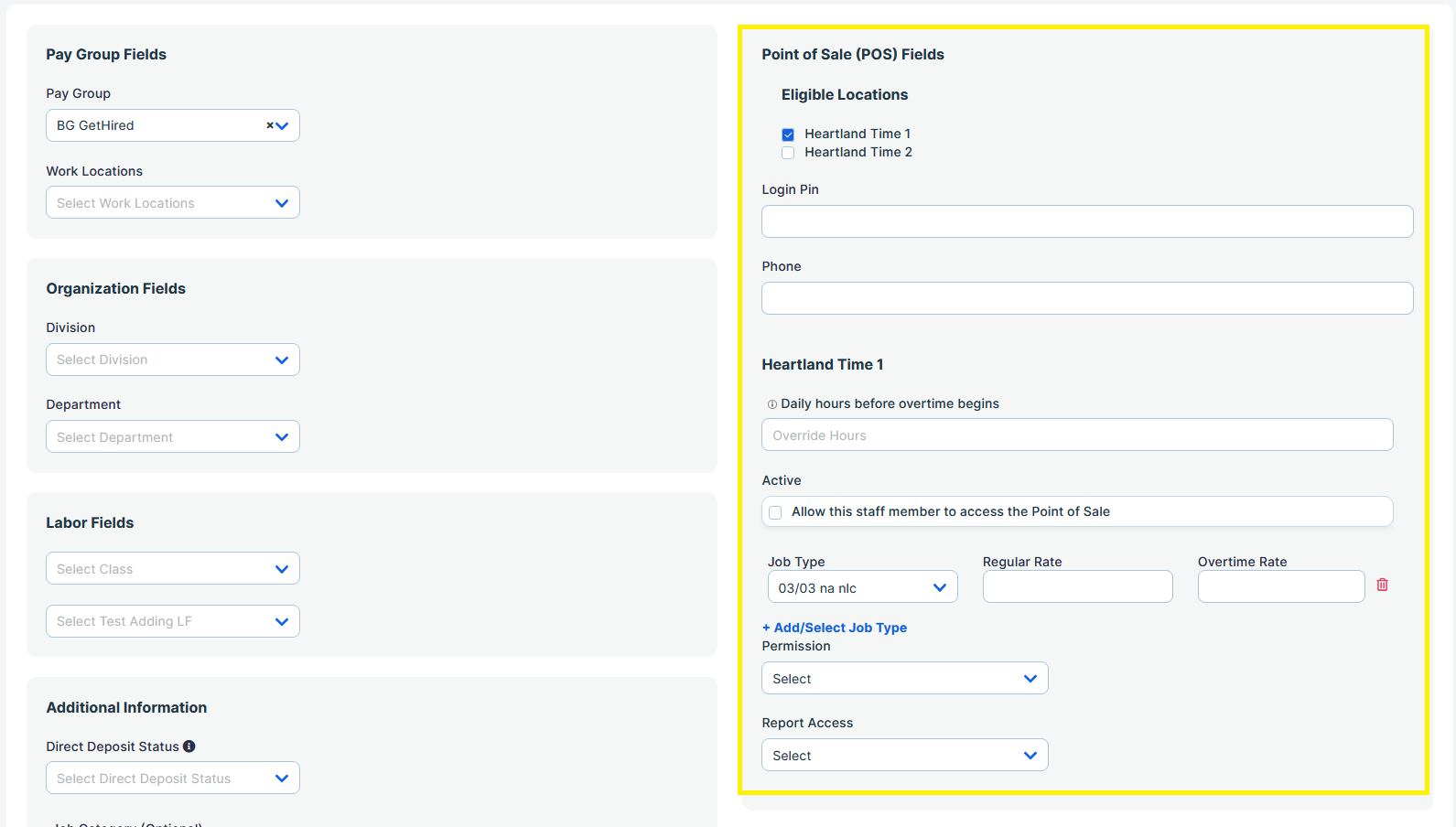This screenshot has width=1456, height=827.
Task: Click into the Login Pin field
Action: [x=1086, y=221]
